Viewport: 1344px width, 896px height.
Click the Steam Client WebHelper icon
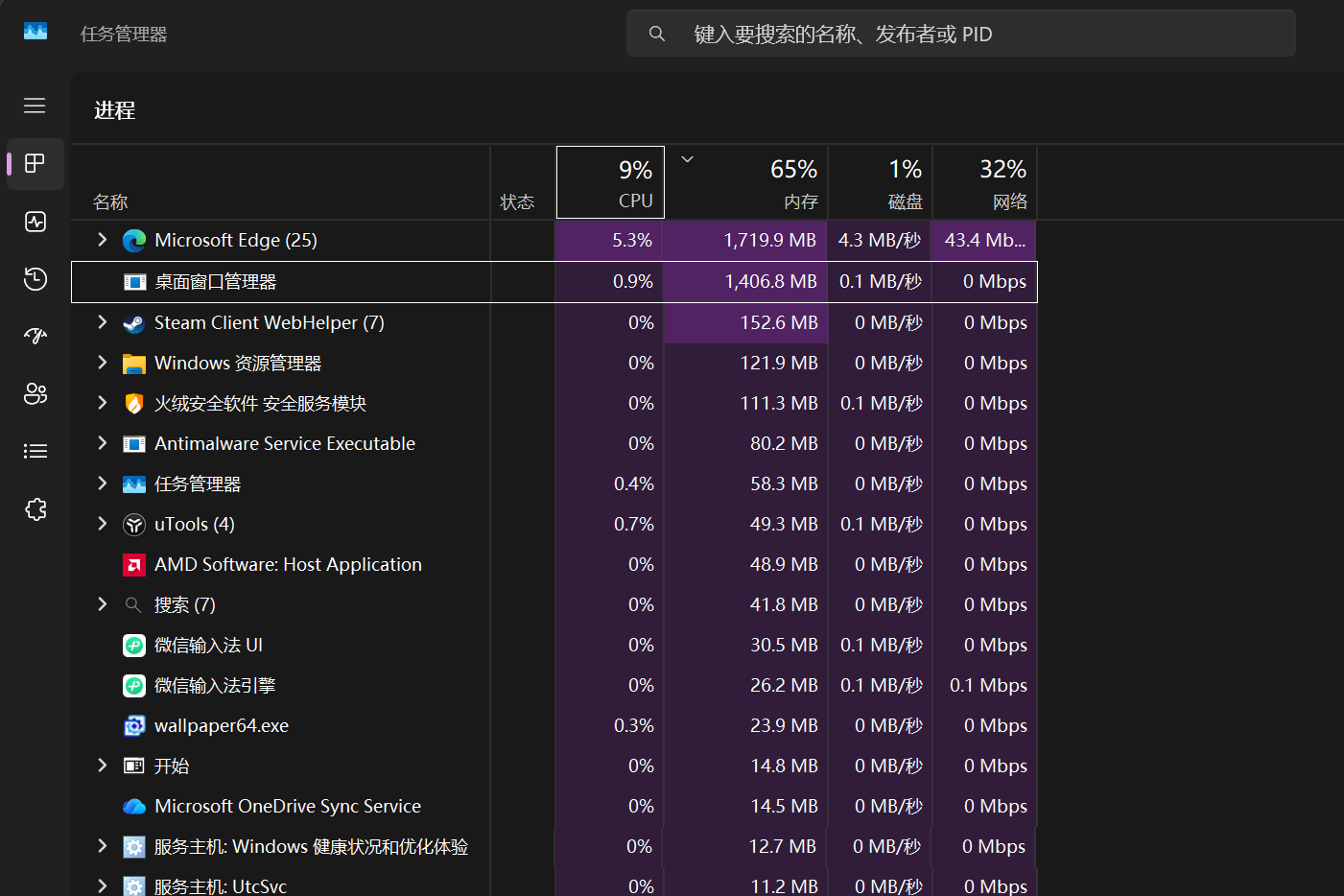[134, 323]
